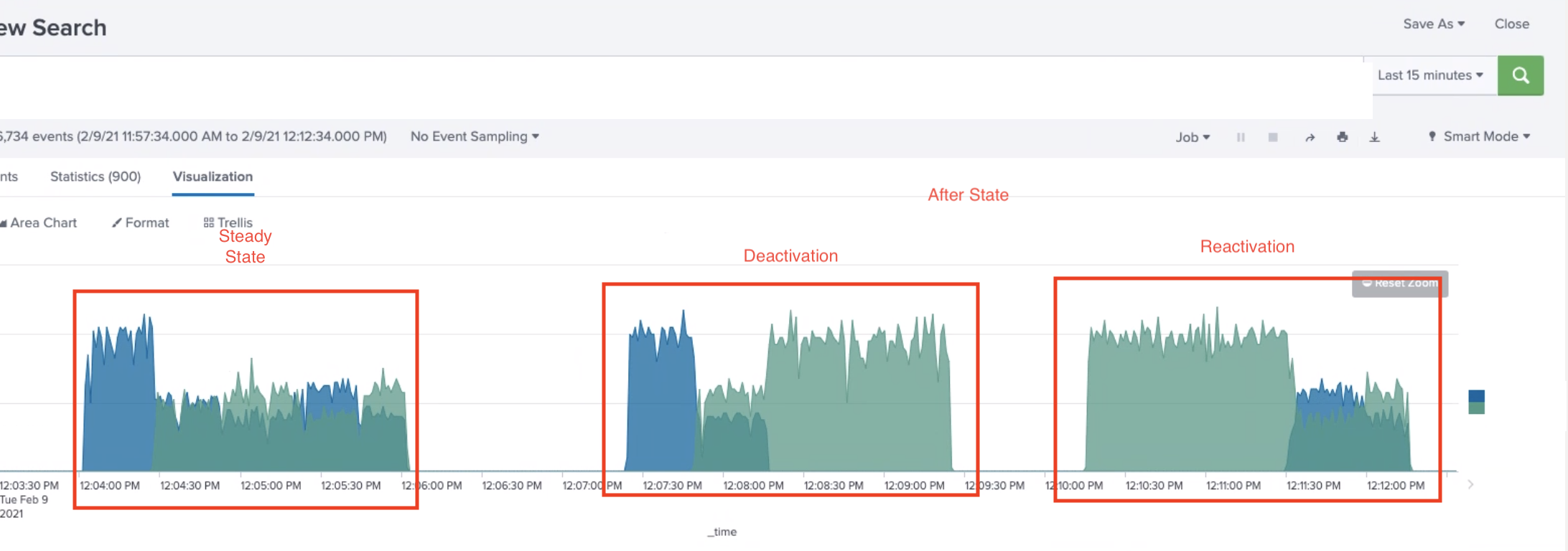The width and height of the screenshot is (1568, 551).
Task: Click the Reset Zoom button
Action: tap(1400, 283)
